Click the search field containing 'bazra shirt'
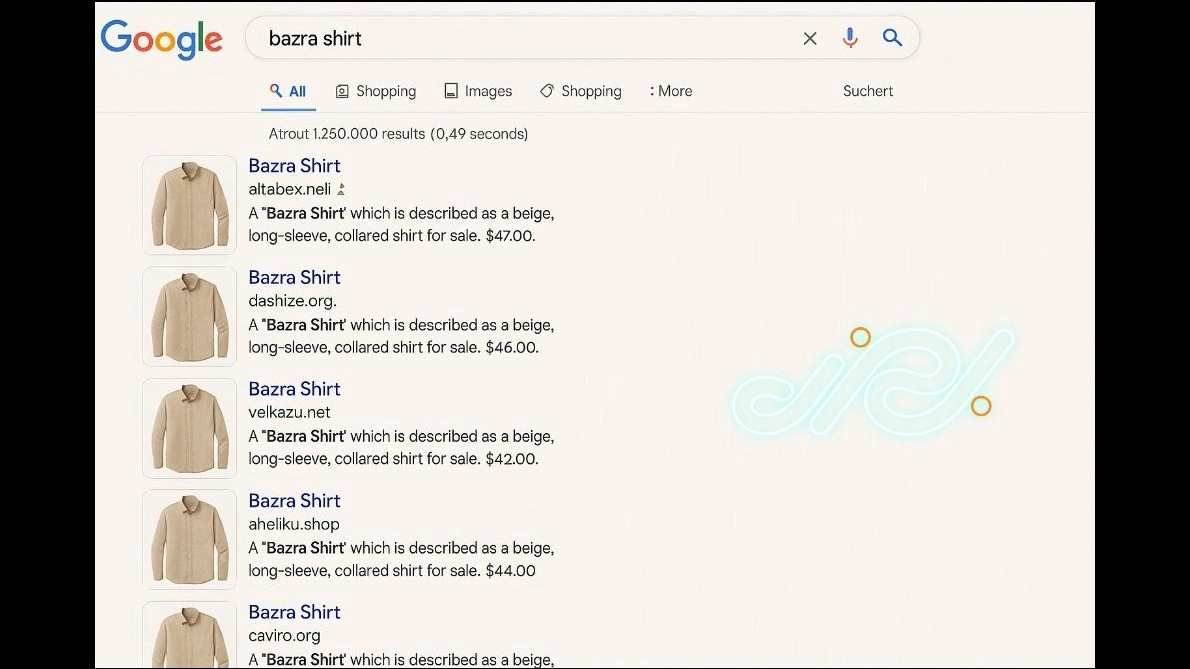The height and width of the screenshot is (669, 1190). click(x=582, y=38)
